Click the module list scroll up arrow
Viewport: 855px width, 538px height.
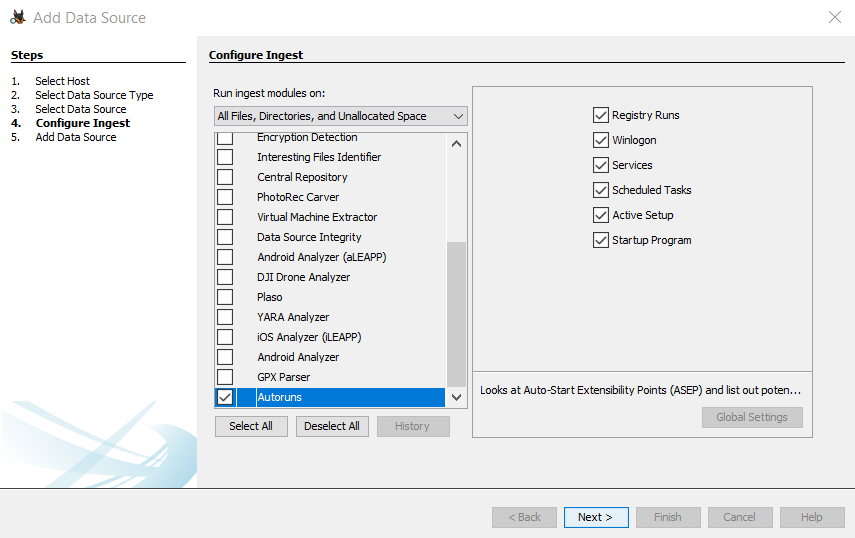point(456,144)
